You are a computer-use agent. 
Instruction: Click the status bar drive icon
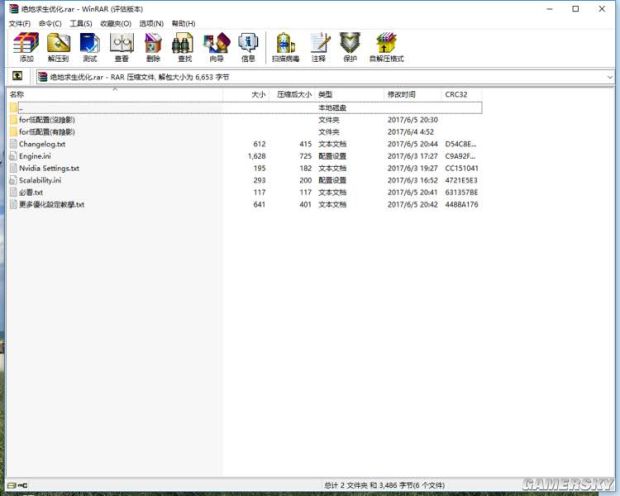coord(12,485)
